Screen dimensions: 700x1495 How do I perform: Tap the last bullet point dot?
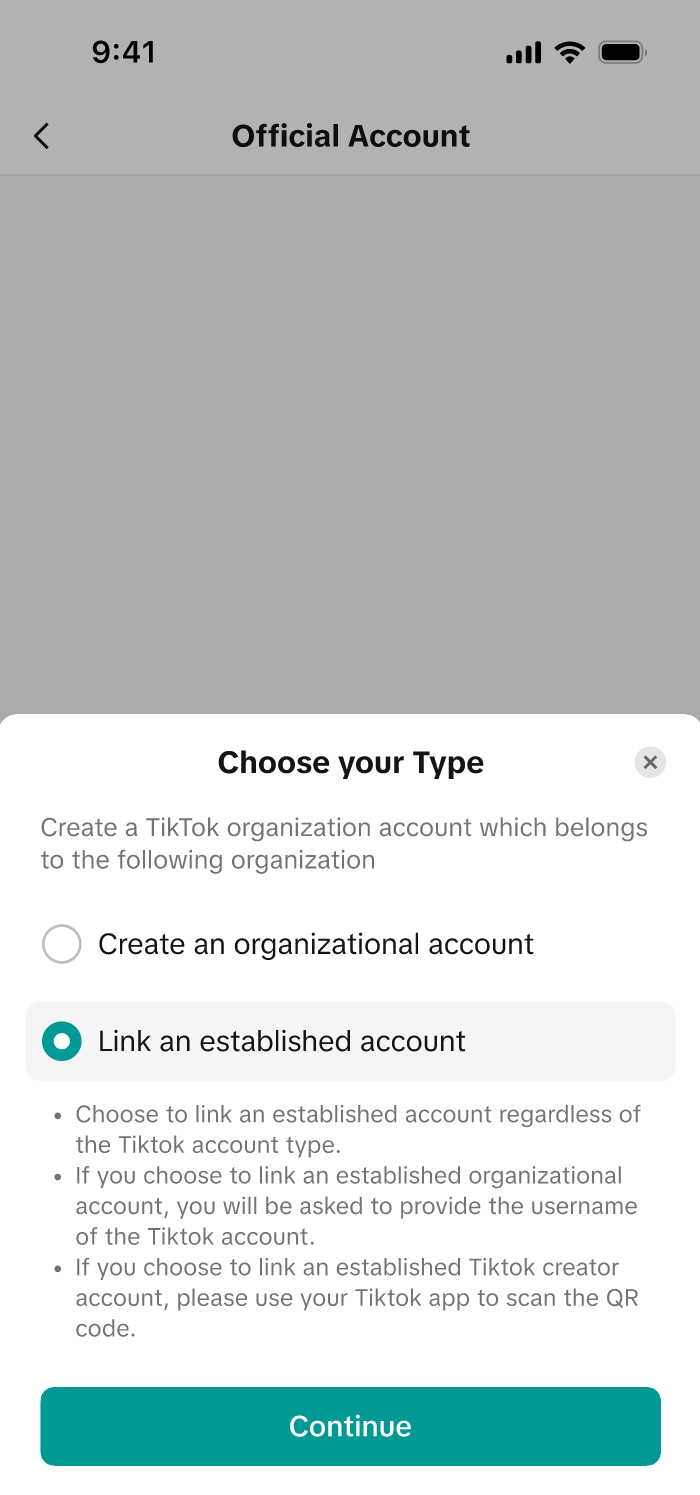pyautogui.click(x=58, y=1268)
